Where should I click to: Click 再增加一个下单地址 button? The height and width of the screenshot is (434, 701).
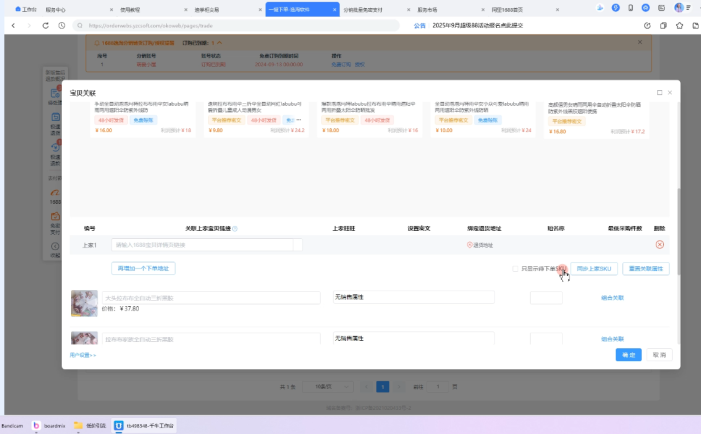143,268
